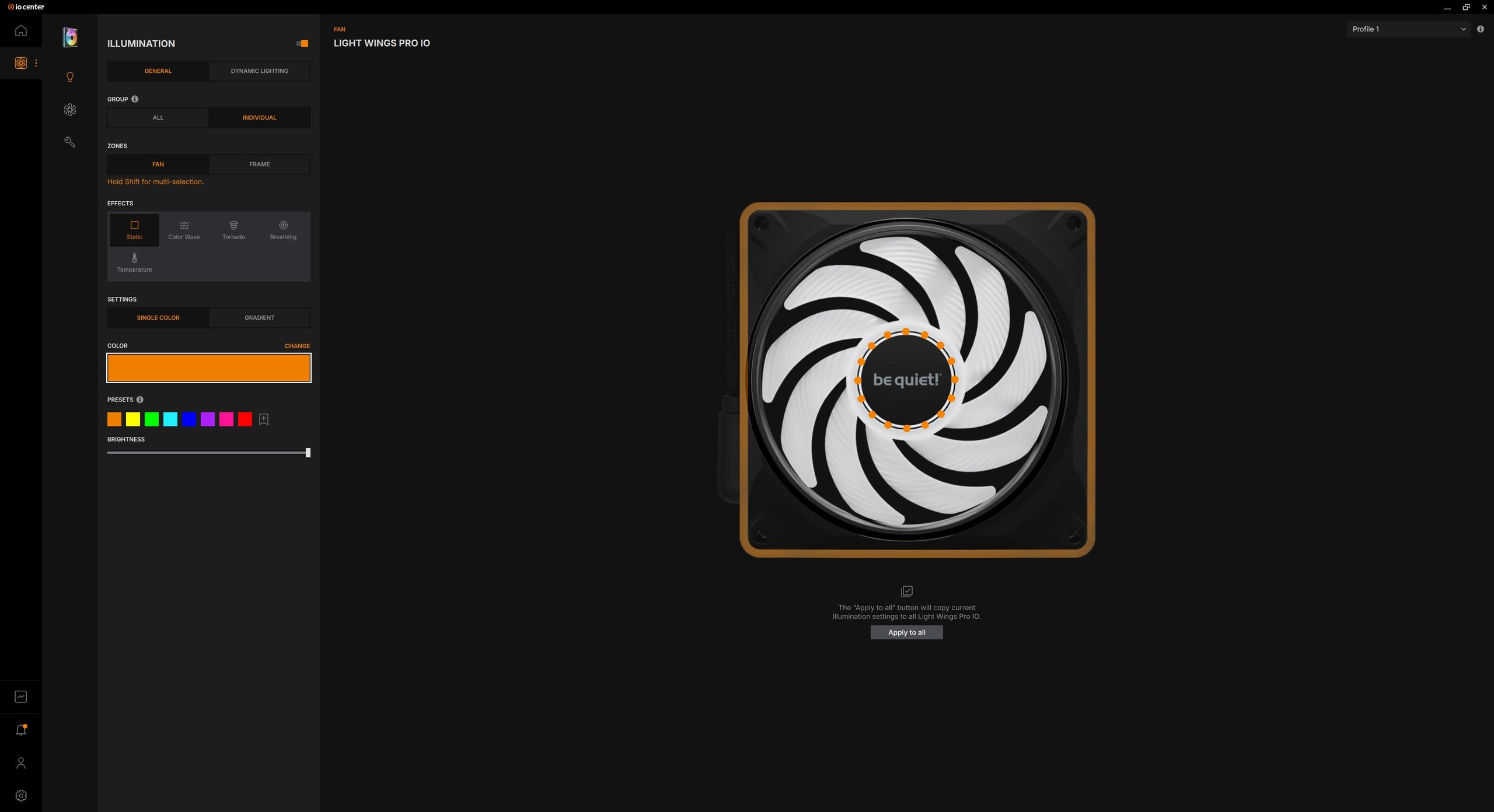
Task: Open the monitoring graph icon
Action: tap(21, 696)
